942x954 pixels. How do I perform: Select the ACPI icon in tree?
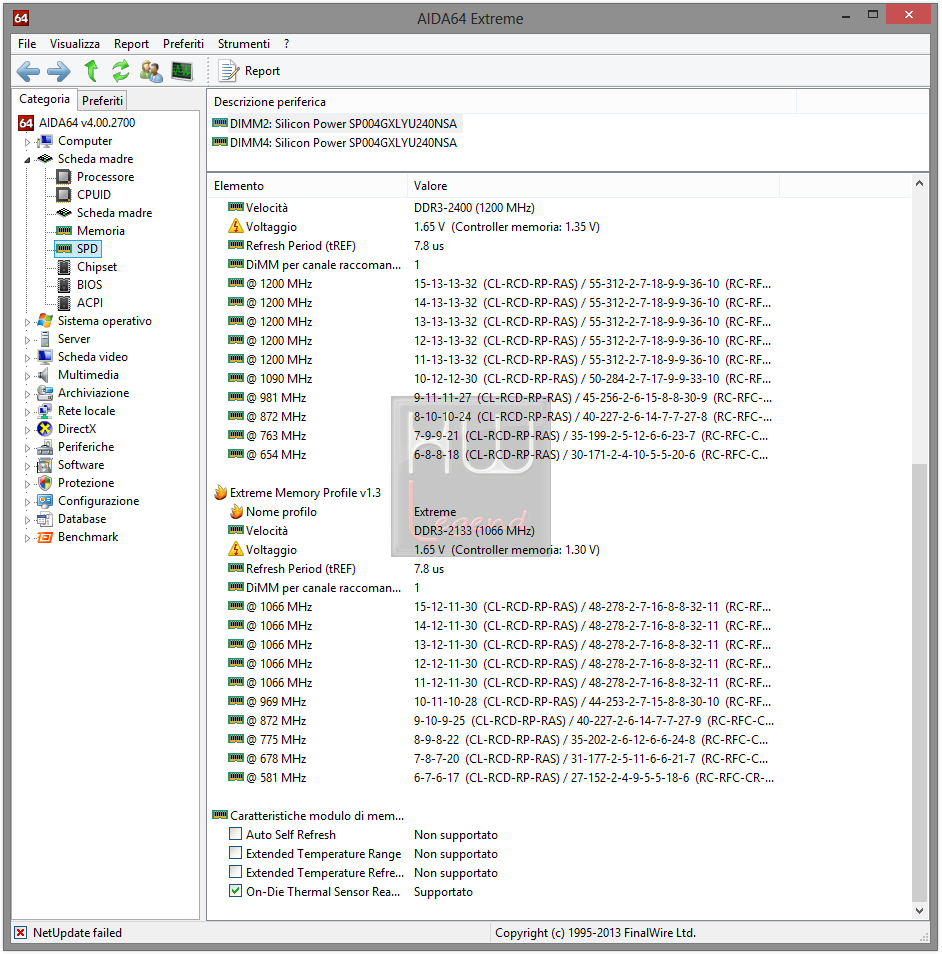(x=63, y=302)
